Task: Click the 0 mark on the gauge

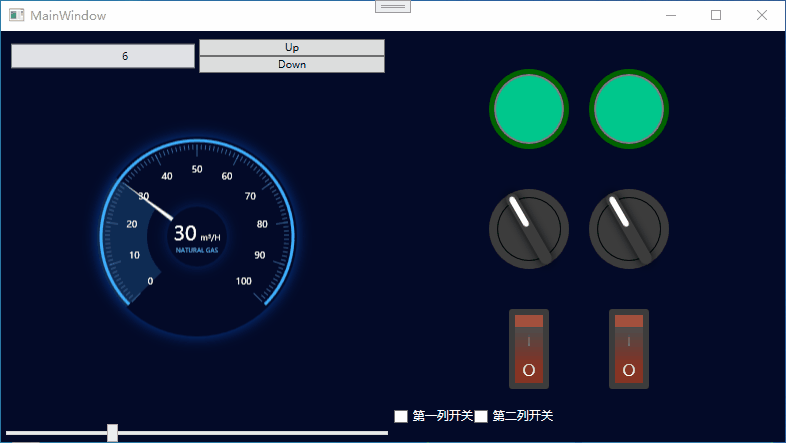Action: [151, 281]
